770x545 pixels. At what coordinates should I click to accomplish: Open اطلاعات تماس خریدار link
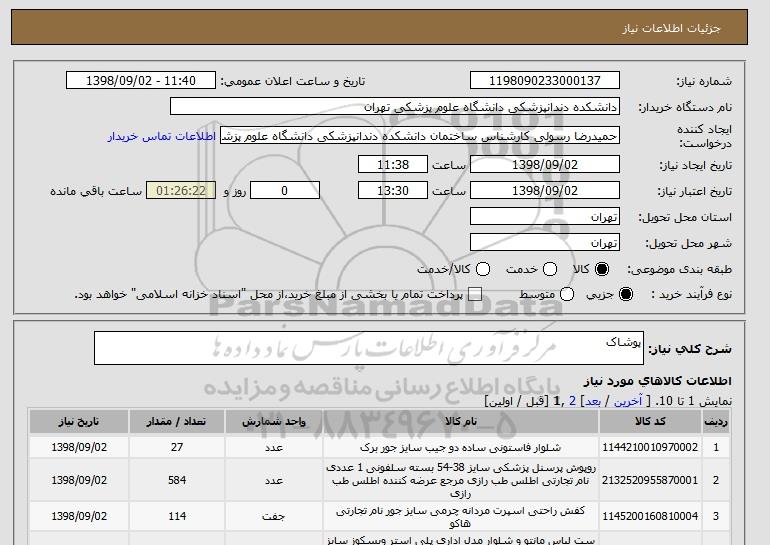(162, 136)
